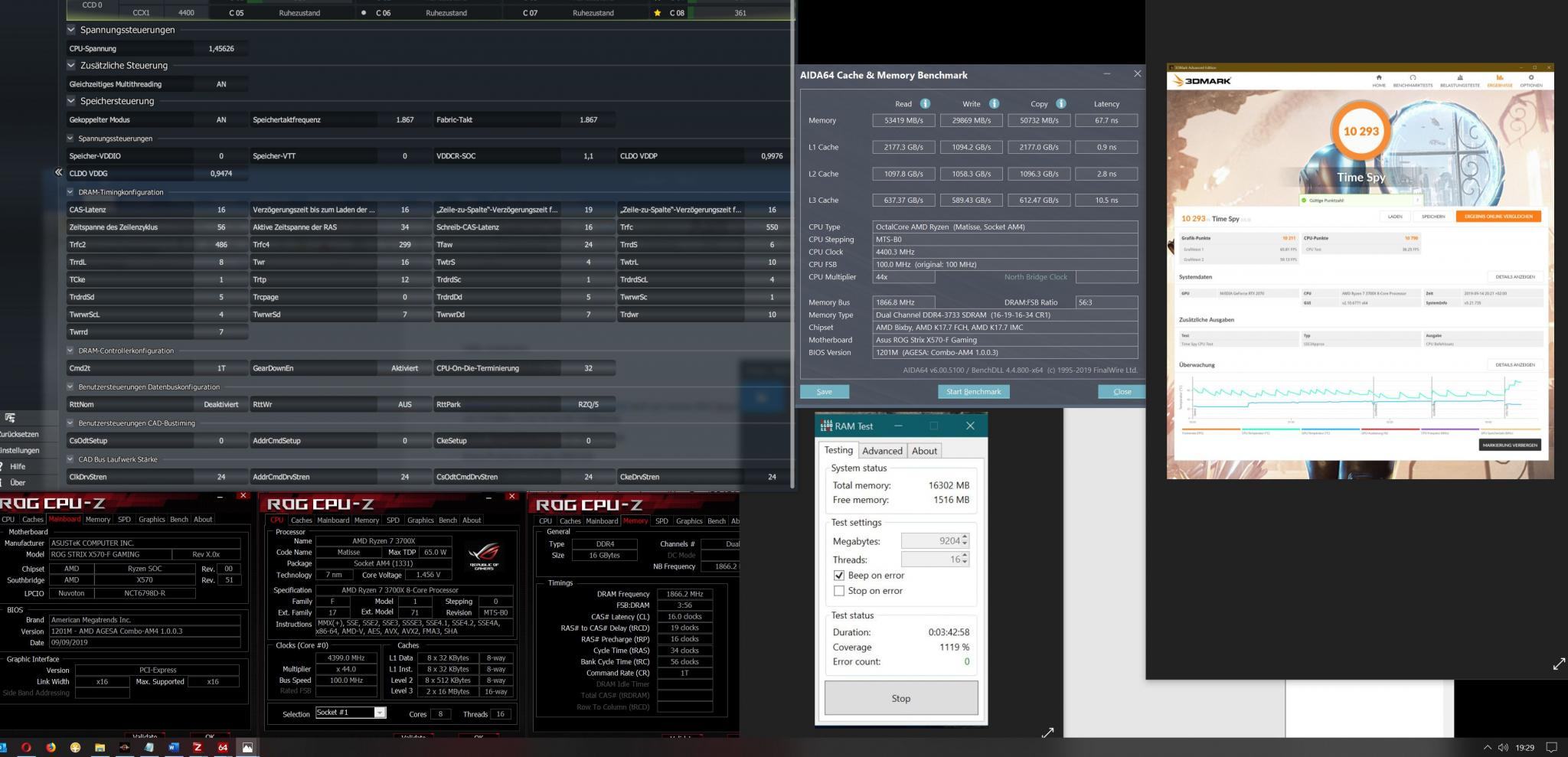
Task: Click the Speichern button in 3DMark
Action: pos(1433,217)
